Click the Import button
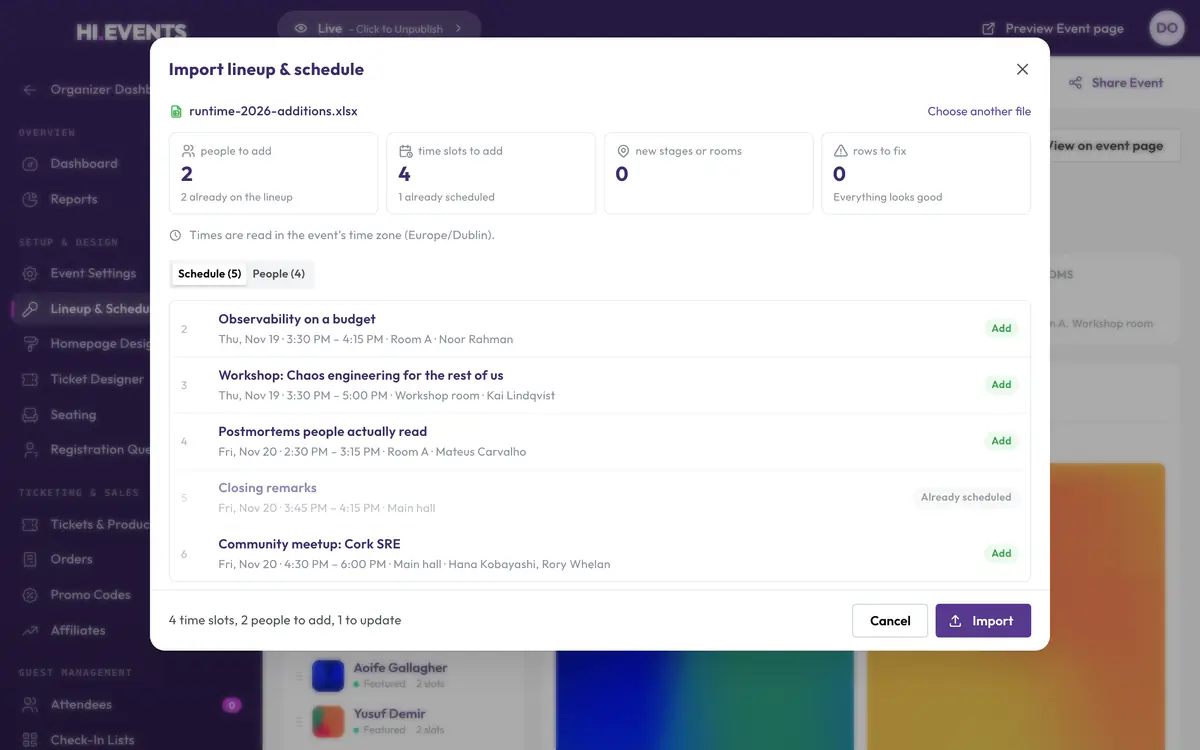The height and width of the screenshot is (750, 1200). pyautogui.click(x=983, y=621)
